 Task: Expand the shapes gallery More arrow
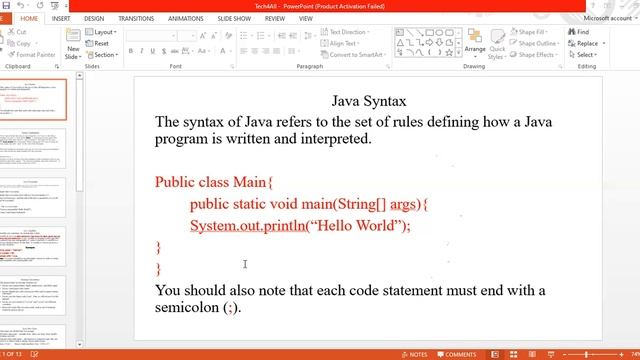pyautogui.click(x=458, y=52)
